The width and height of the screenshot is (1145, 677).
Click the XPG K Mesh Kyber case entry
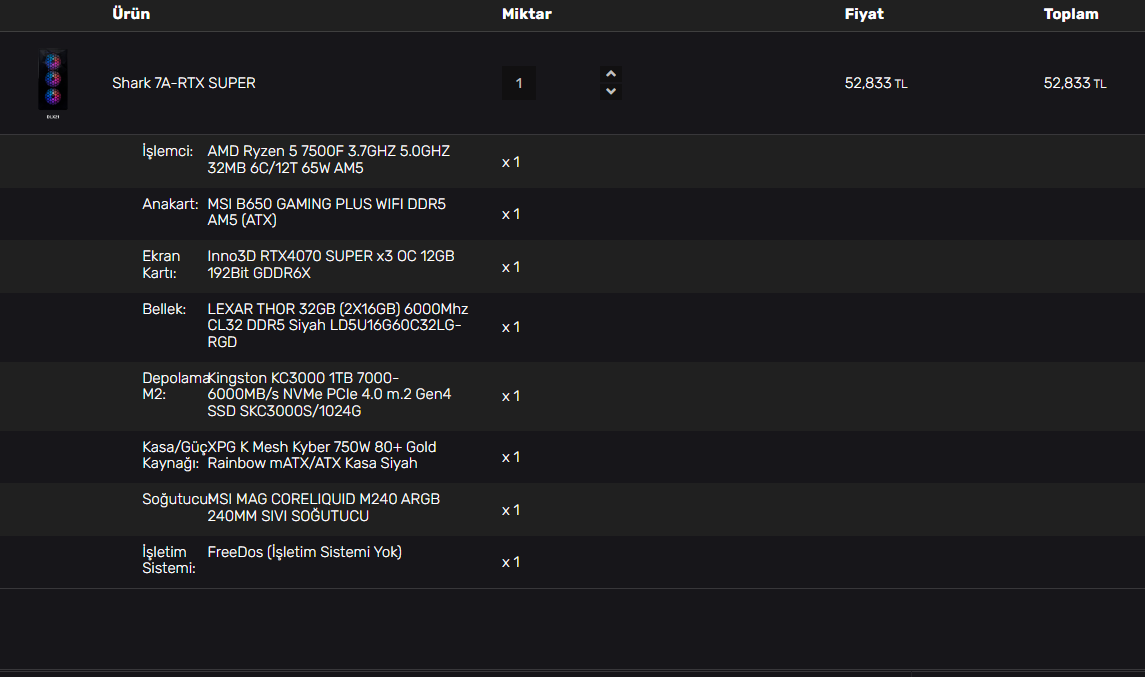coord(321,455)
